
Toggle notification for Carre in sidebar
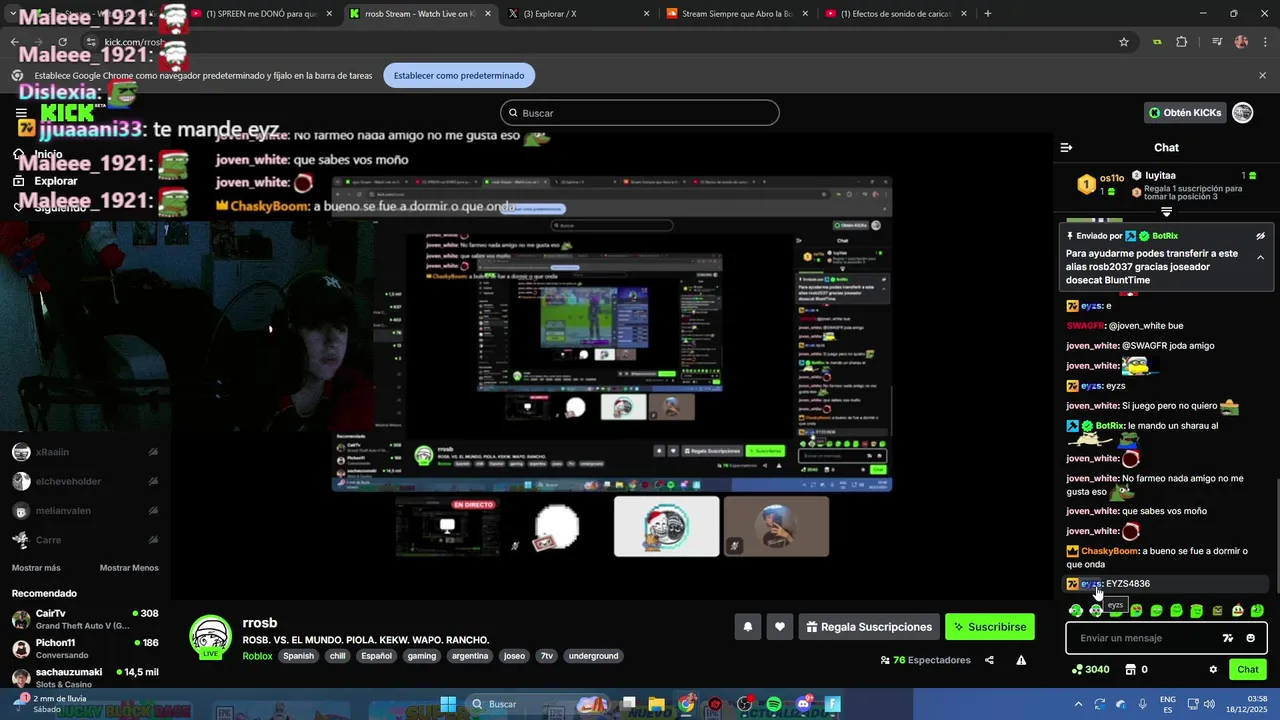tap(153, 540)
